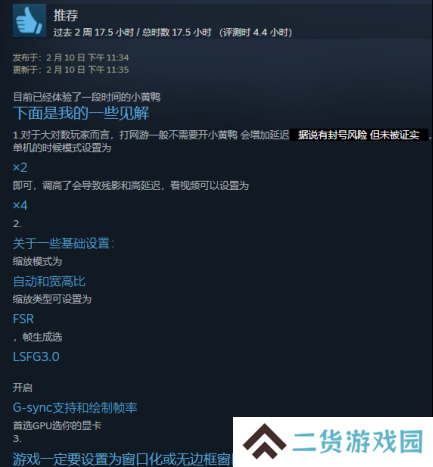Click the FSR scaling type heading
Screen dimensions: 433x467
(23, 319)
